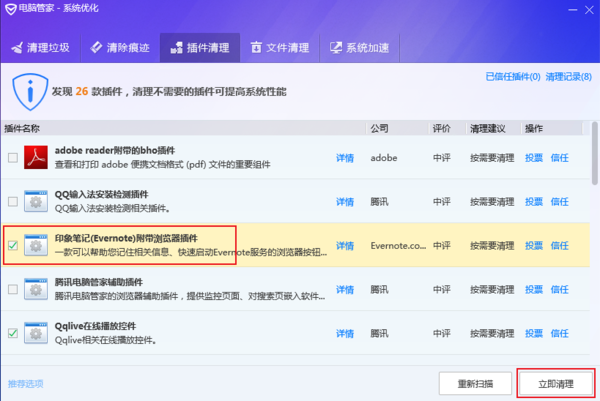Switch to the 清理垃圾 tab
This screenshot has width=600, height=401.
(41, 47)
